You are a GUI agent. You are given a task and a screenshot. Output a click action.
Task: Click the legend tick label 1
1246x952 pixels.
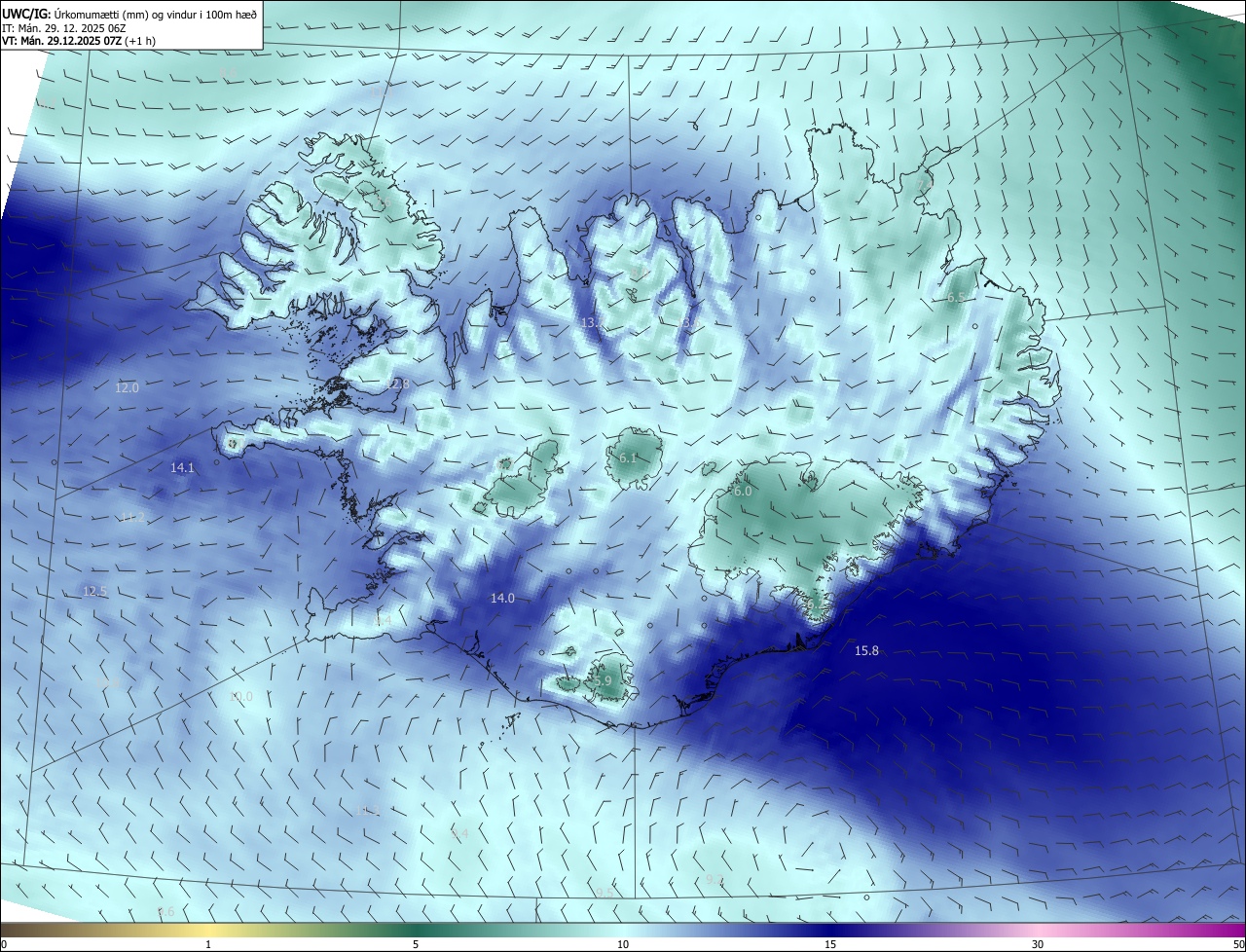(208, 944)
